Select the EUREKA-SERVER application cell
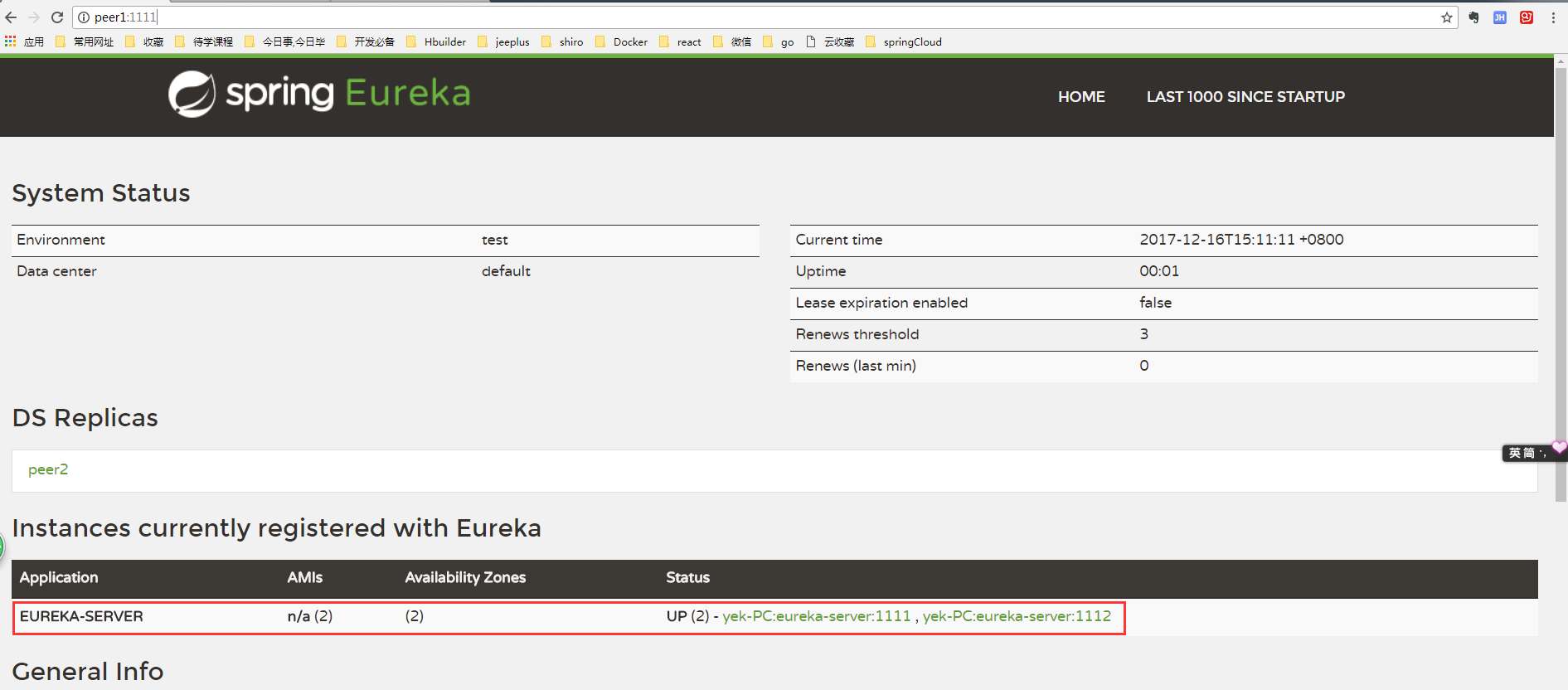Image resolution: width=1568 pixels, height=690 pixels. pos(81,616)
